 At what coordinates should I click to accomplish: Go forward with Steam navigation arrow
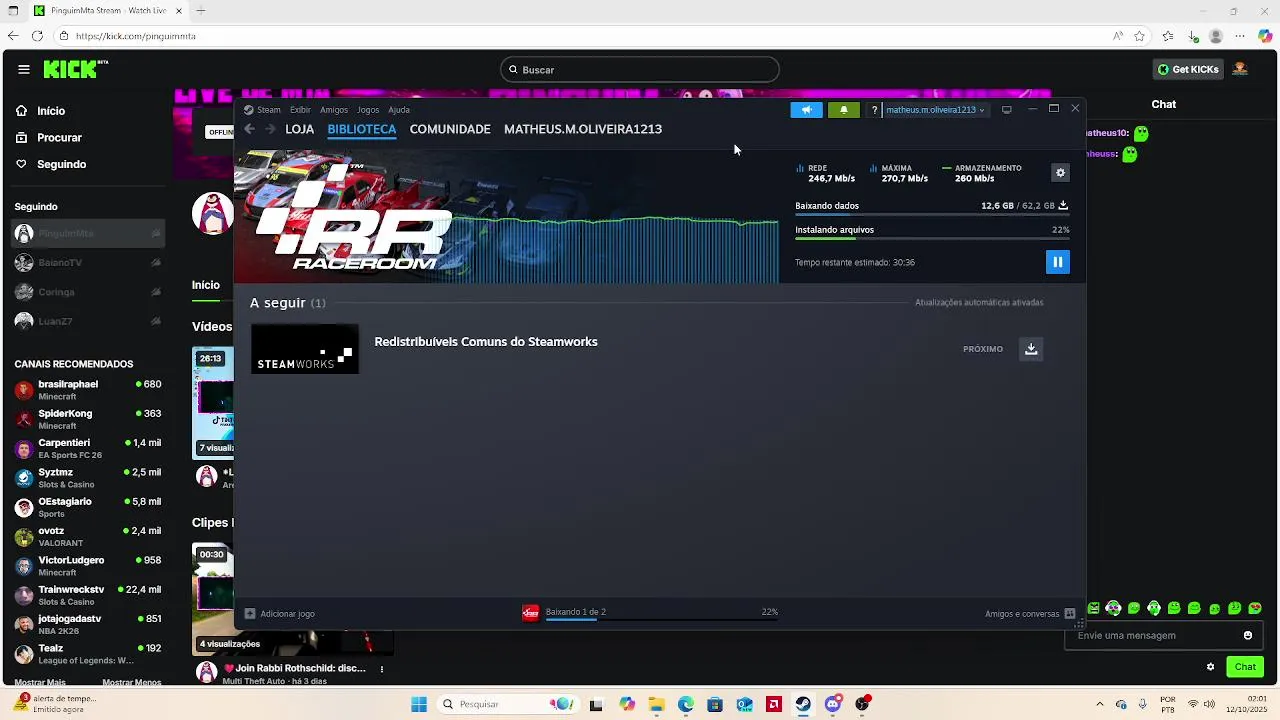pos(270,129)
